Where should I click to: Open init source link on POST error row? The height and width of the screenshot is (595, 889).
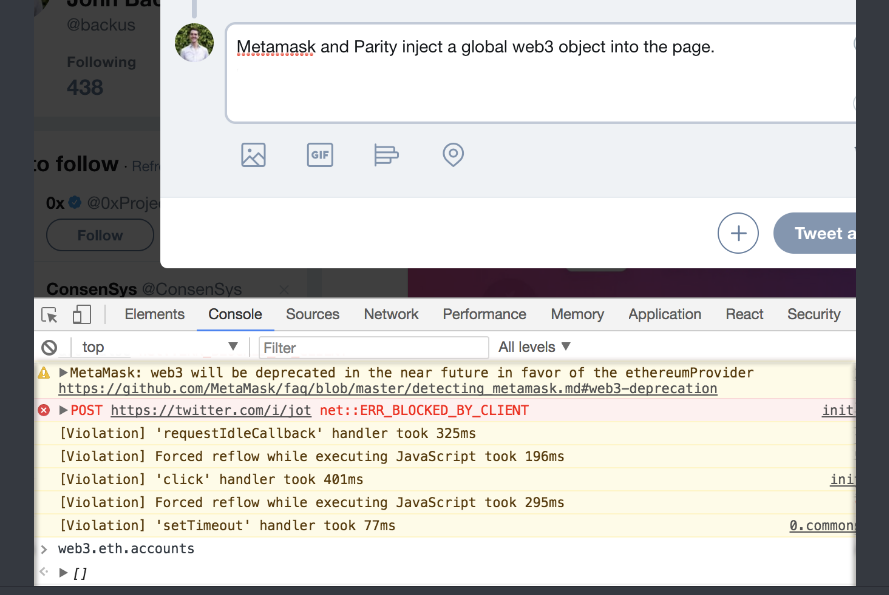click(839, 410)
